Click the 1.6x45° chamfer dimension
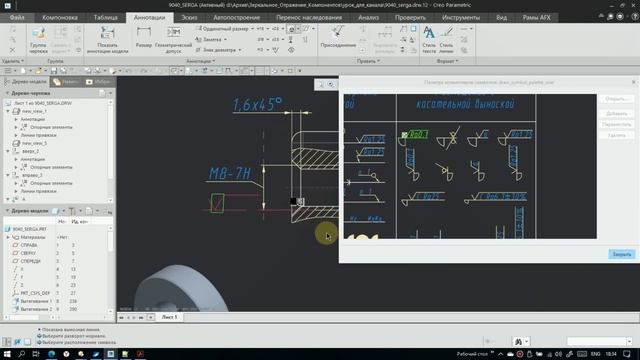 pos(257,104)
